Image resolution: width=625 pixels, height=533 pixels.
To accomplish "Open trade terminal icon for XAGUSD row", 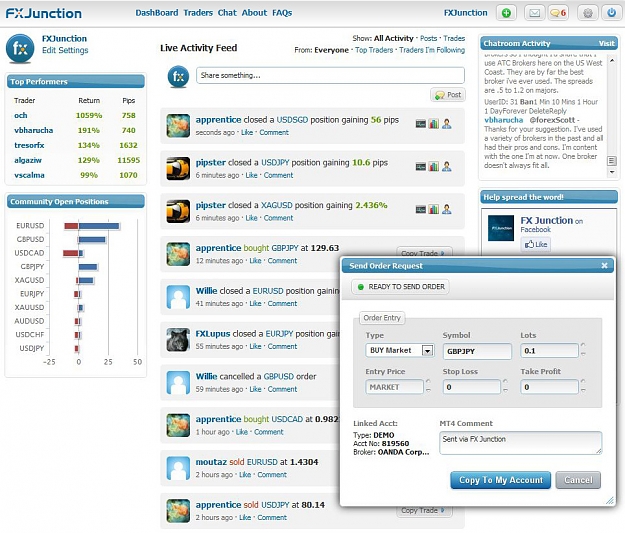I will [421, 209].
